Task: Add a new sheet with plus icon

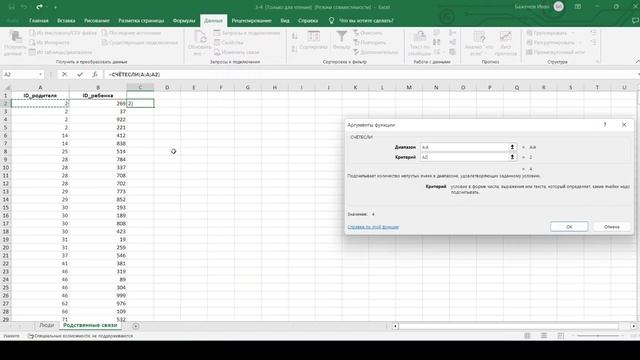Action: pyautogui.click(x=136, y=326)
